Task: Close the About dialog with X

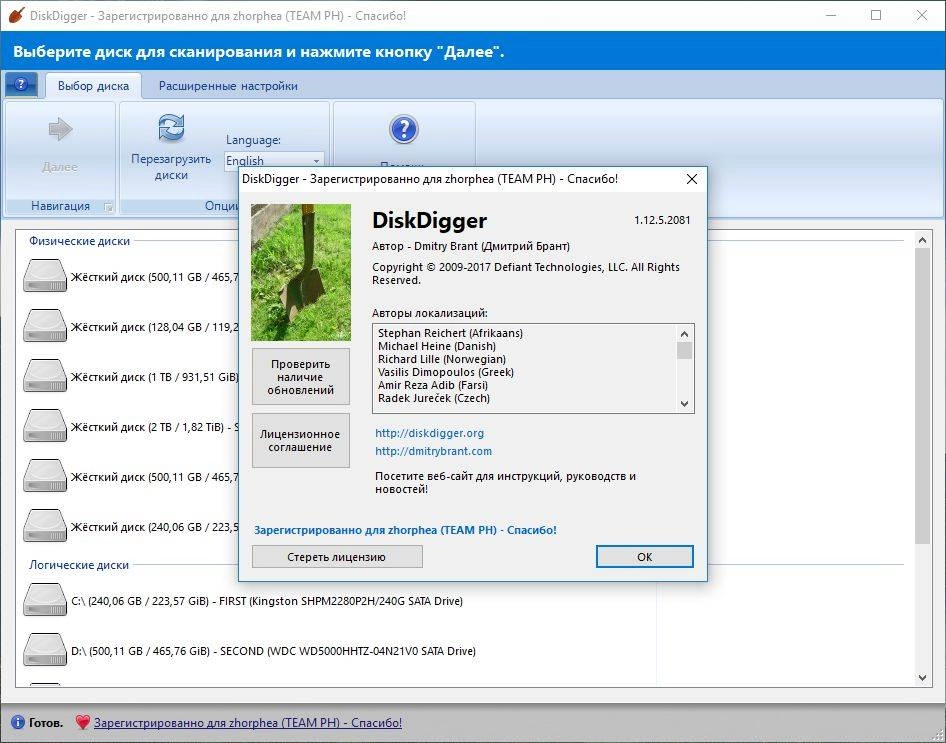Action: (692, 179)
